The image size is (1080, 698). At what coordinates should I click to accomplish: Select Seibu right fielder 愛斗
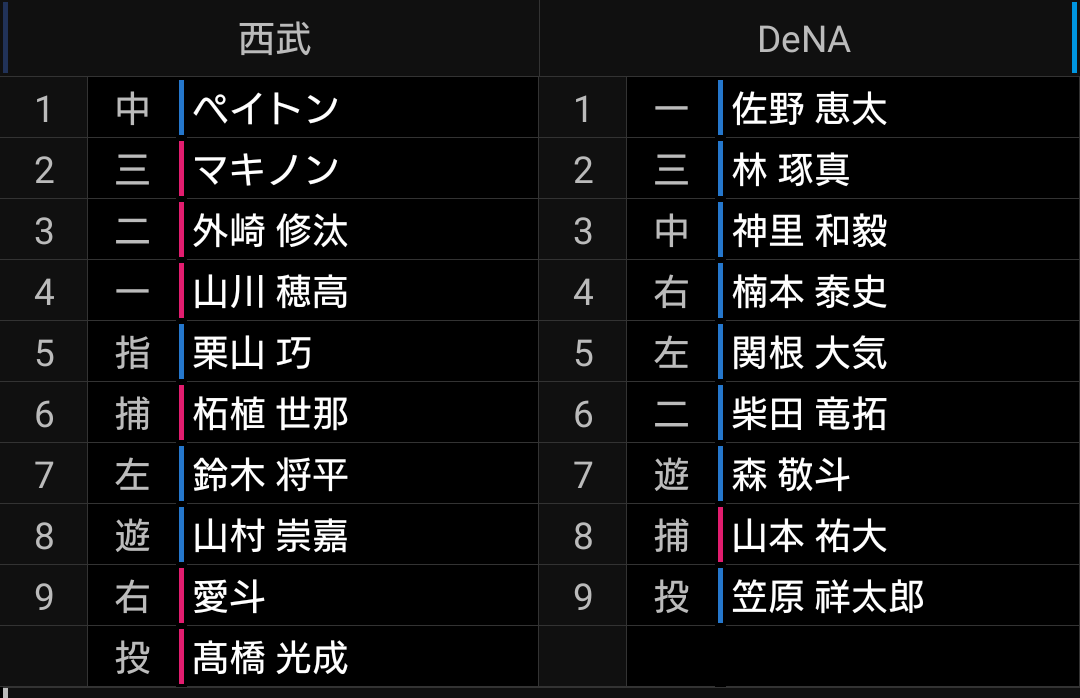(x=229, y=596)
